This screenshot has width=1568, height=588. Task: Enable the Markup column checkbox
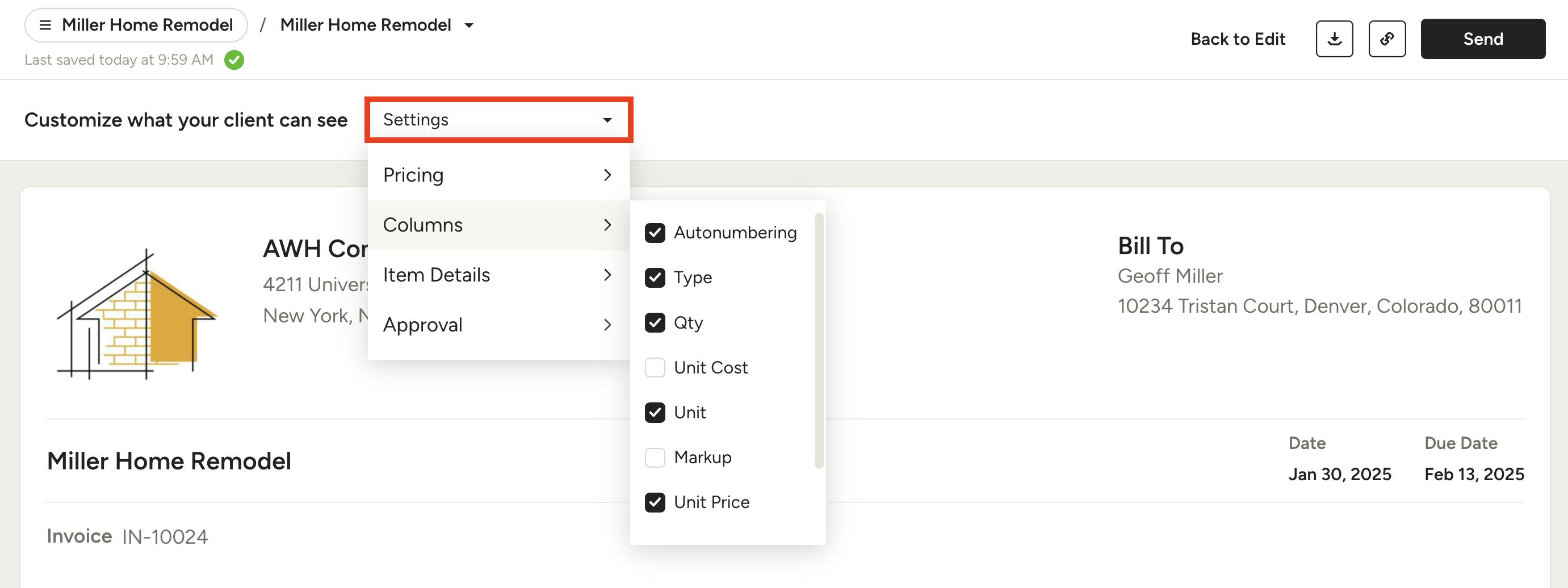pyautogui.click(x=655, y=457)
